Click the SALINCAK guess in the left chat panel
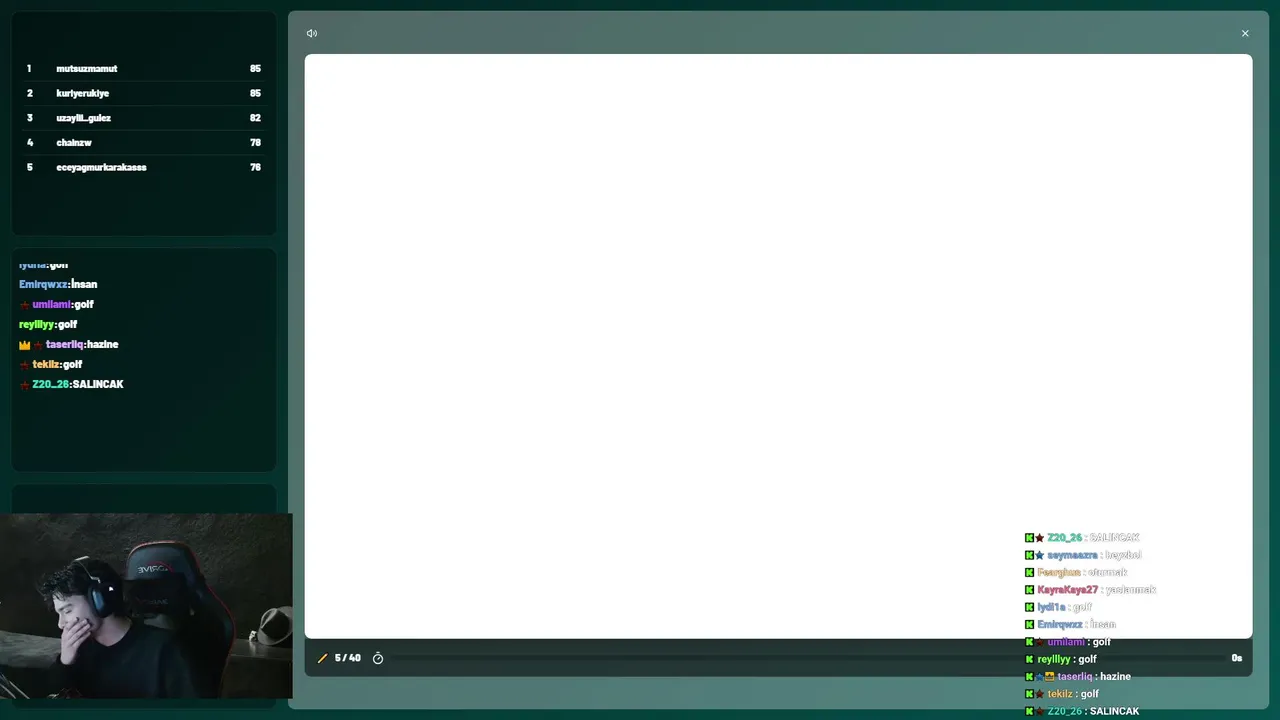 (x=98, y=385)
